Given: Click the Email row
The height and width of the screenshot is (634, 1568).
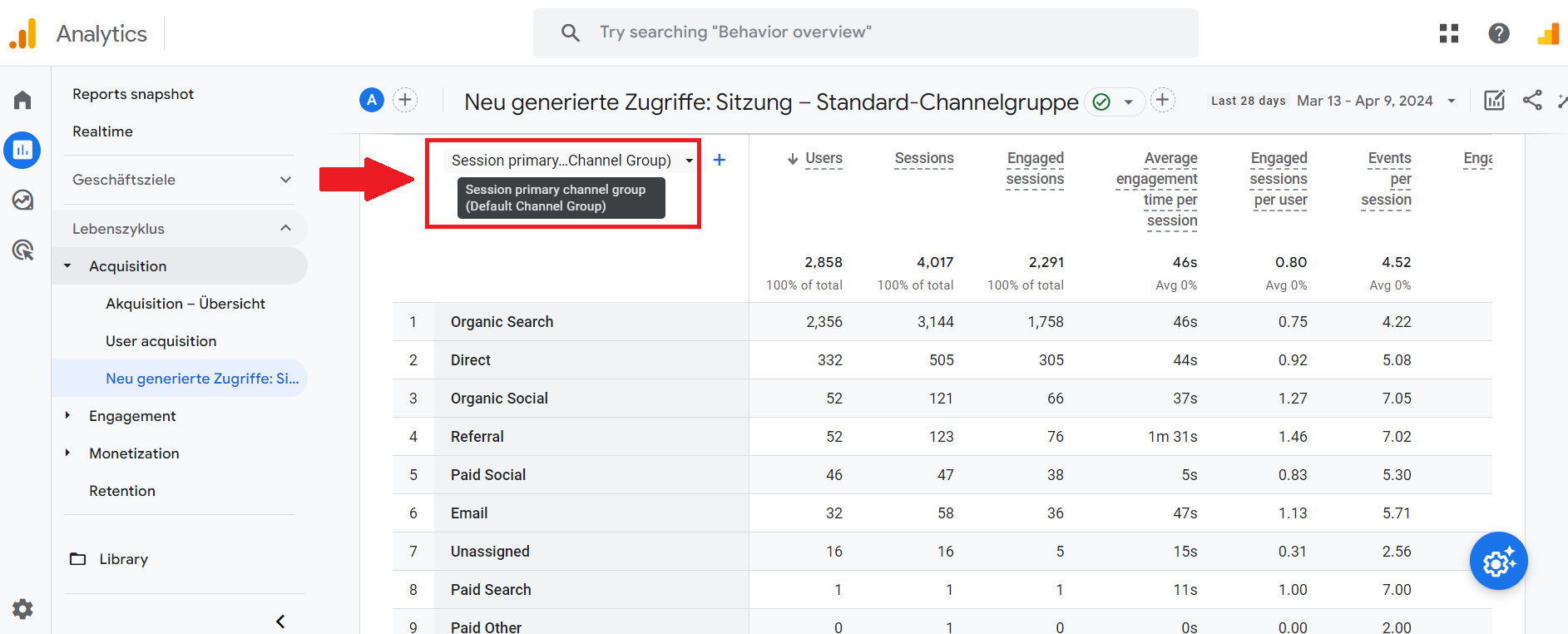Looking at the screenshot, I should (942, 513).
